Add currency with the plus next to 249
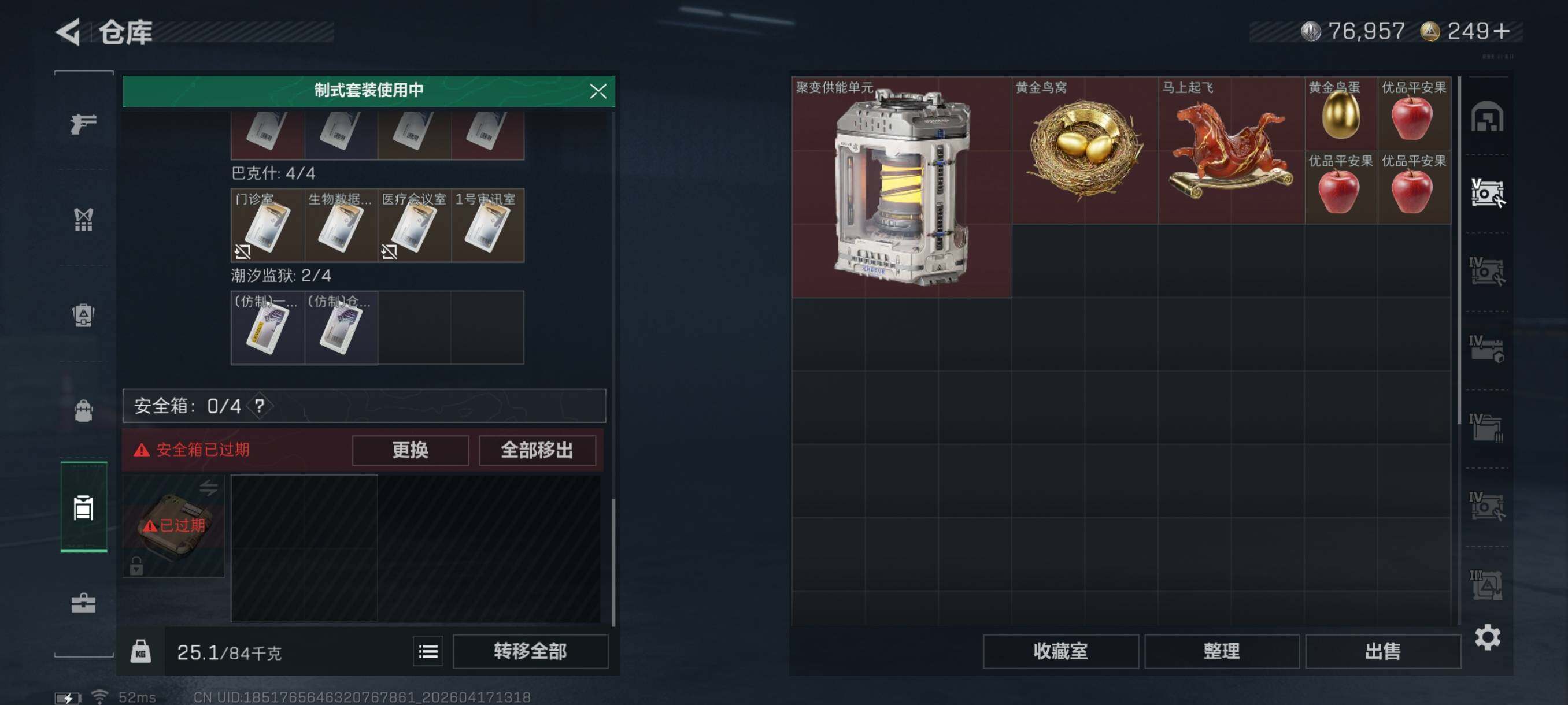This screenshot has width=1568, height=705. [1502, 31]
